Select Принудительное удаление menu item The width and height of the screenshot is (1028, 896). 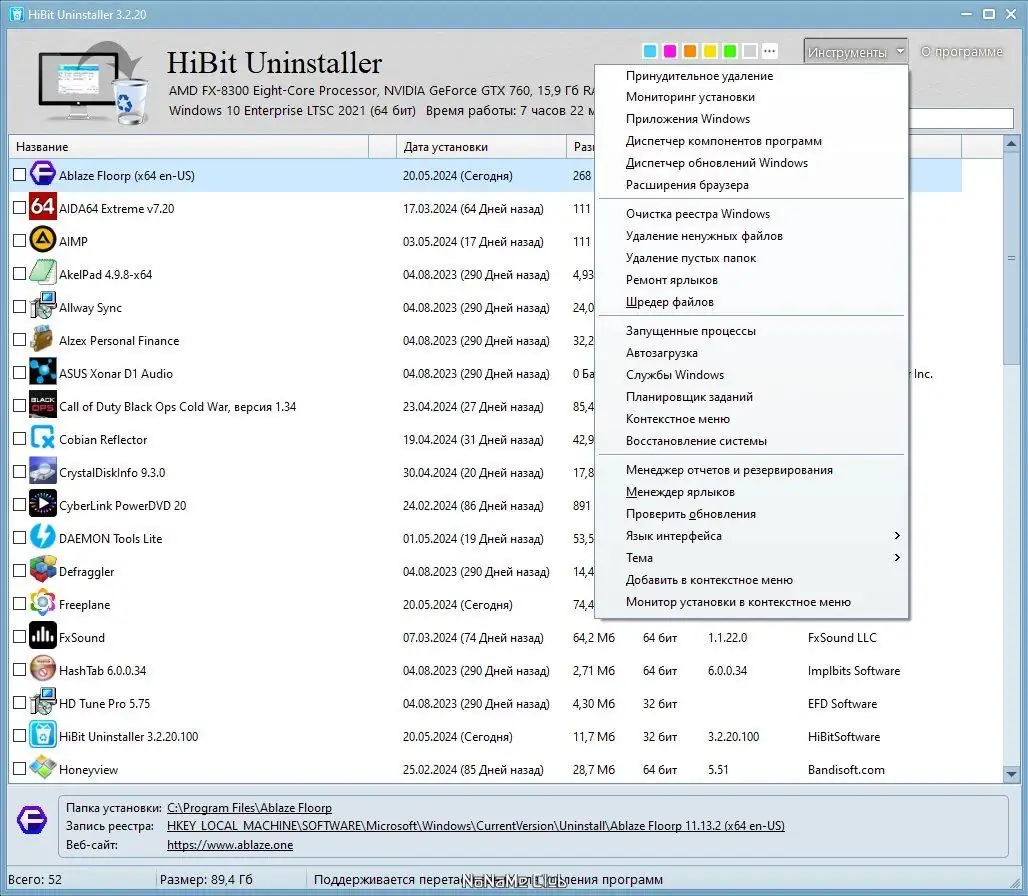(751, 75)
